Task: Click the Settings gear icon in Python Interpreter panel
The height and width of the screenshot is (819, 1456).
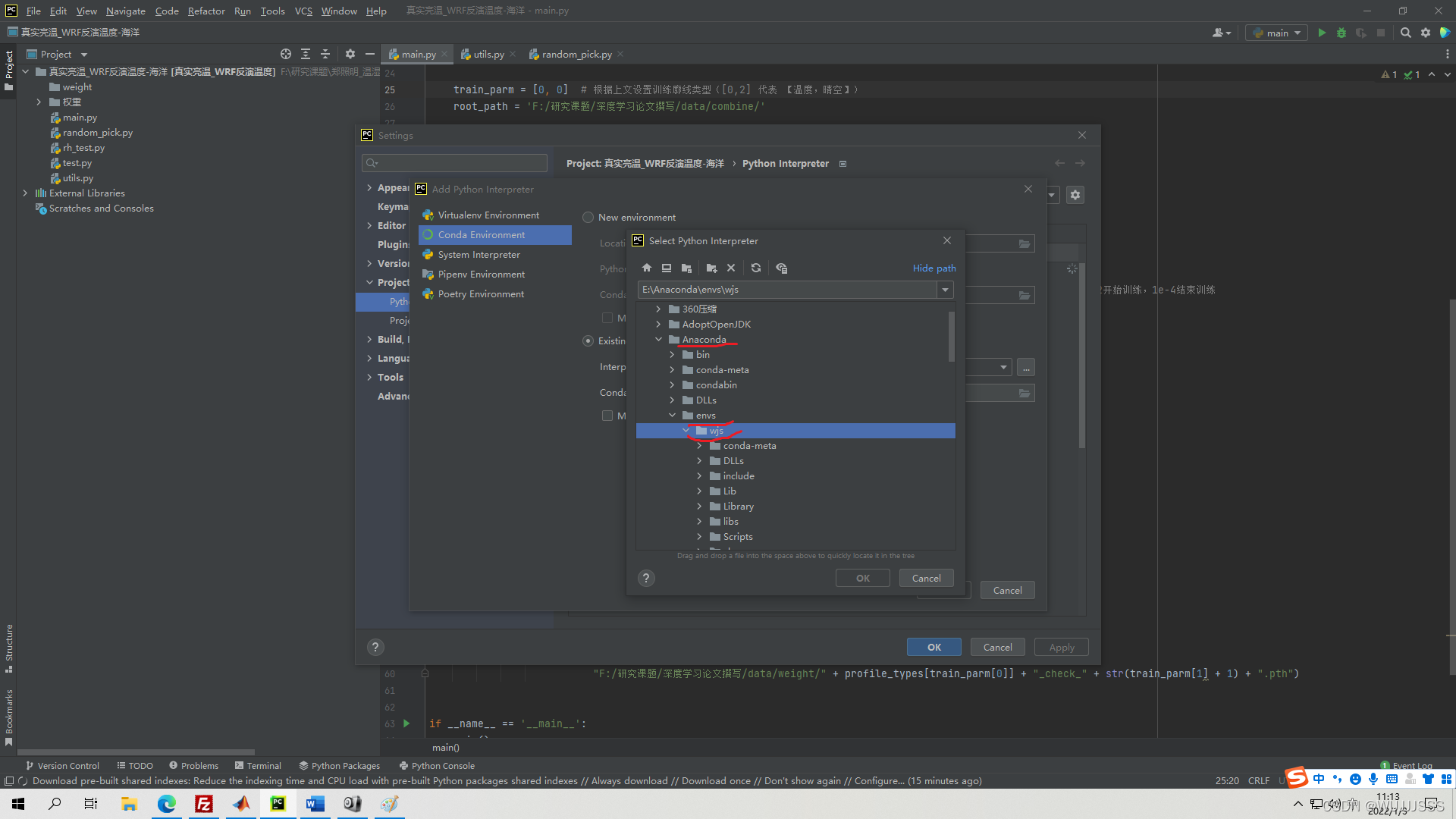Action: [1075, 195]
